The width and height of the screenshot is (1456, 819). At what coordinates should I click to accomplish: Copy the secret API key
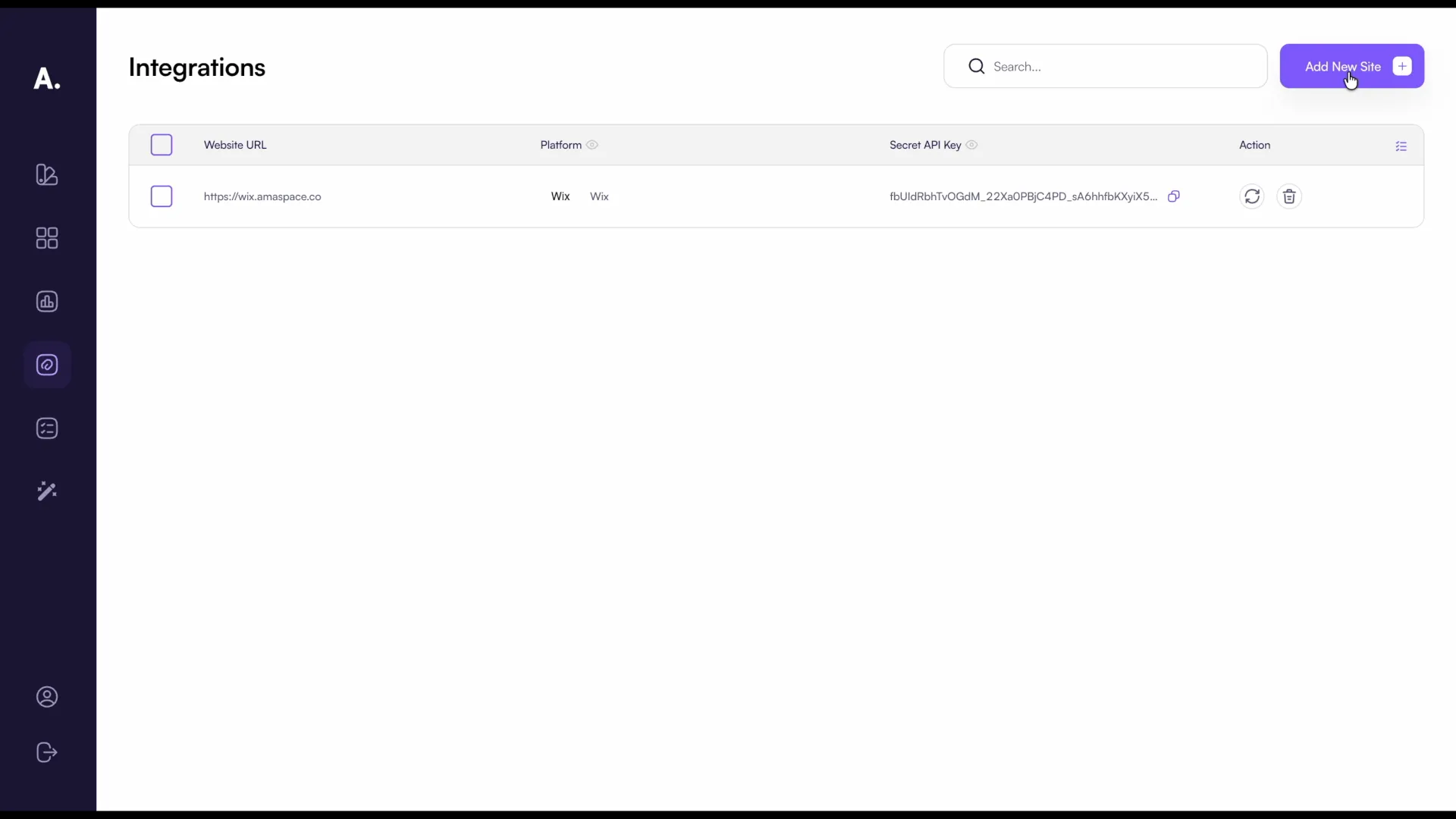click(1174, 196)
